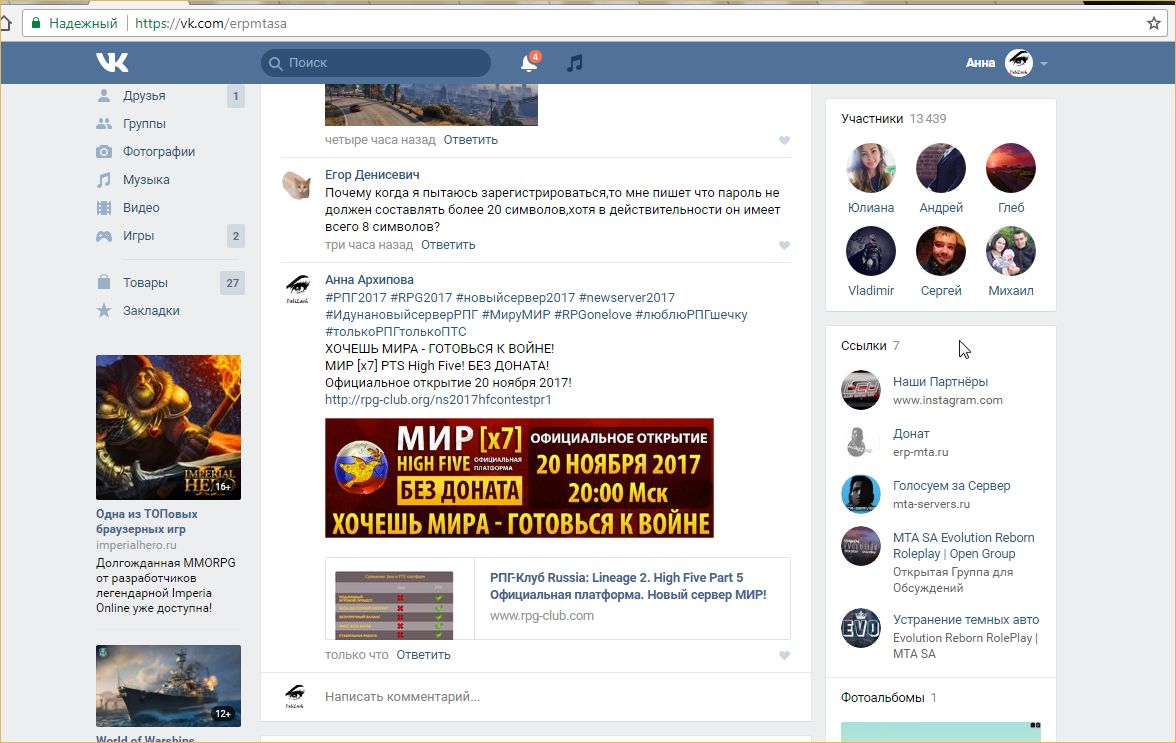Open member Vladimir's avatar
The width and height of the screenshot is (1176, 743).
[871, 251]
